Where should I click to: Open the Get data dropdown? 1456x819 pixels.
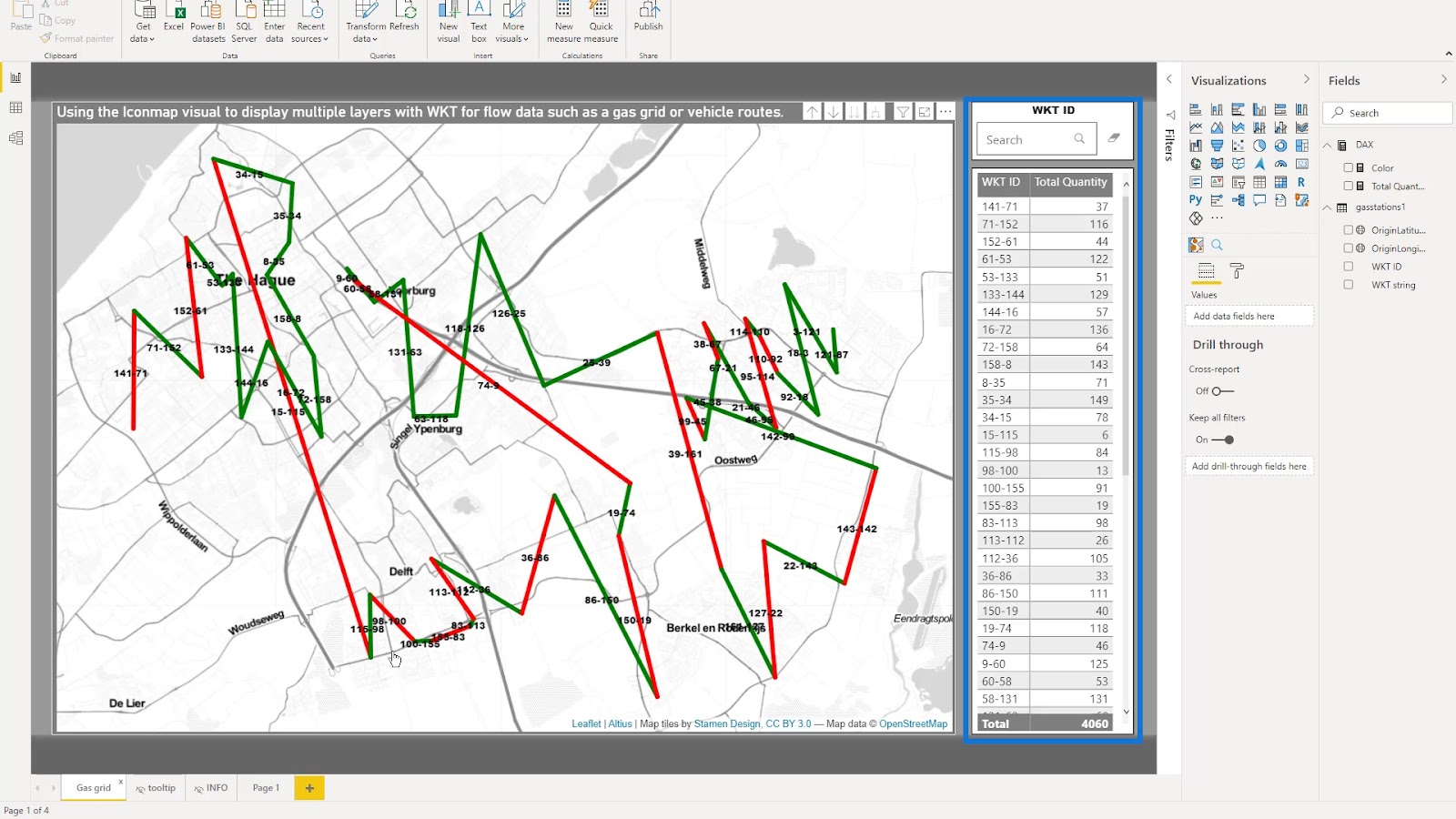pos(143,21)
